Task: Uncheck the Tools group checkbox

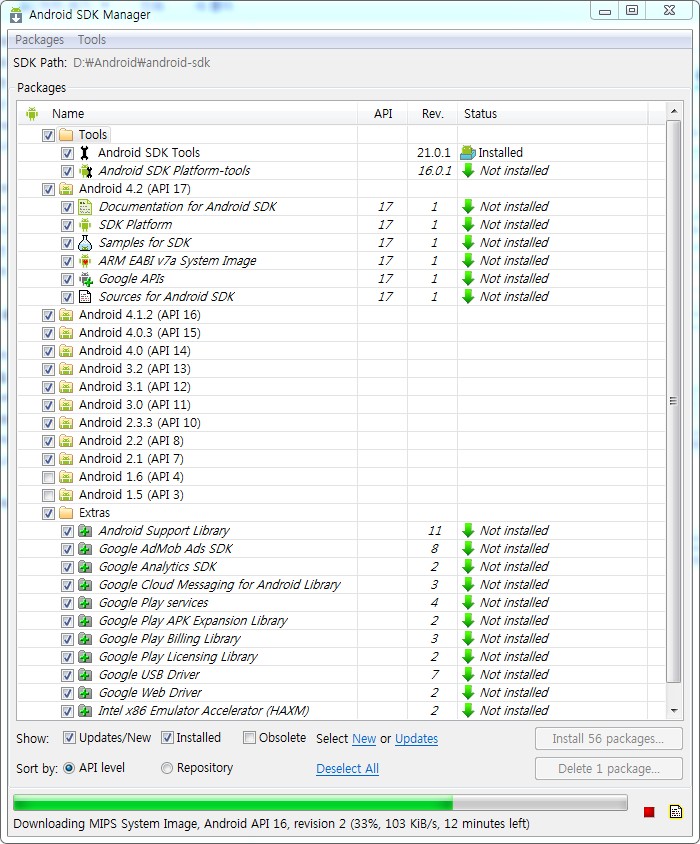Action: click(x=48, y=135)
